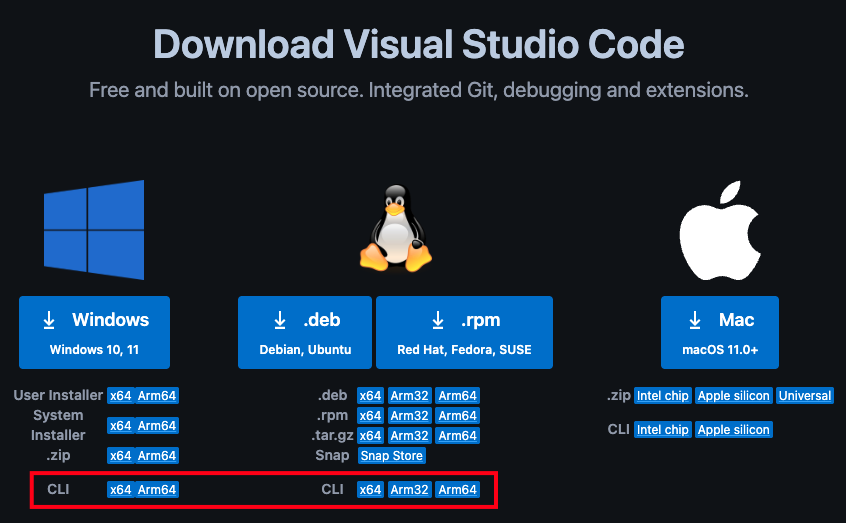Select Mac CLI Apple silicon link
The width and height of the screenshot is (846, 523).
pyautogui.click(x=734, y=430)
